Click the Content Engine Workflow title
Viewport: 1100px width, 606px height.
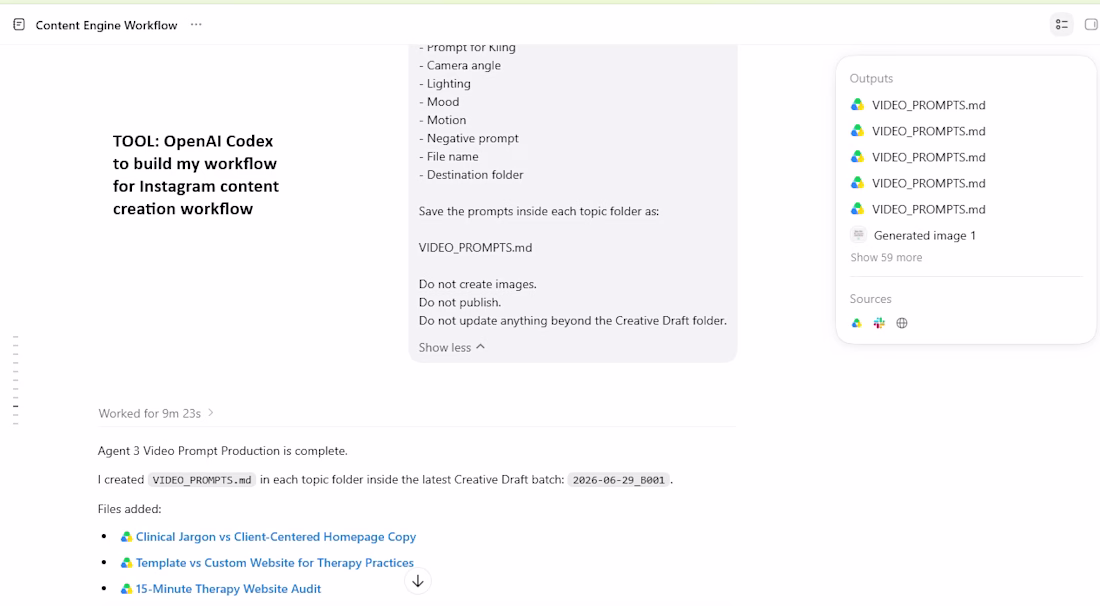tap(107, 25)
